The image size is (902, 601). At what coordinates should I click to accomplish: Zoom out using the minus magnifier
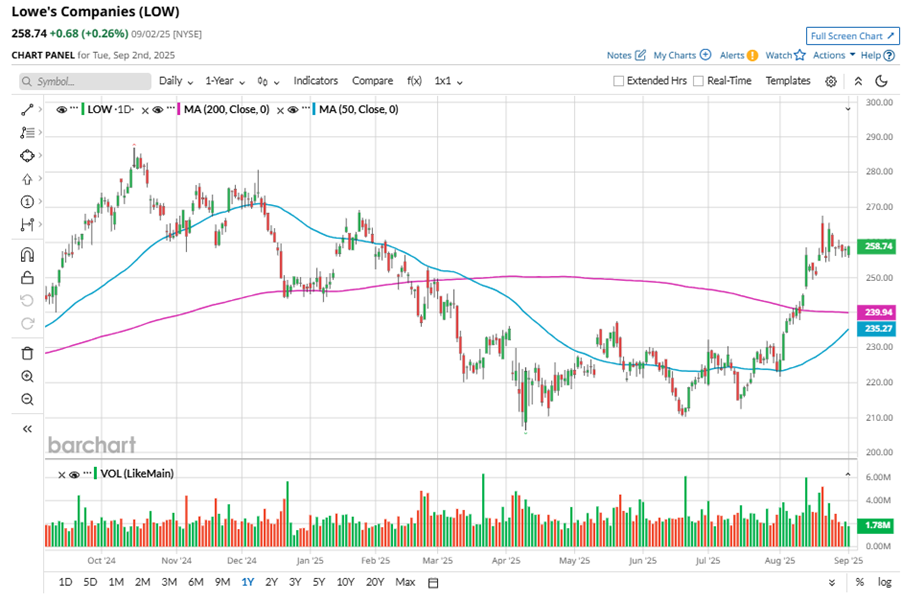[27, 399]
